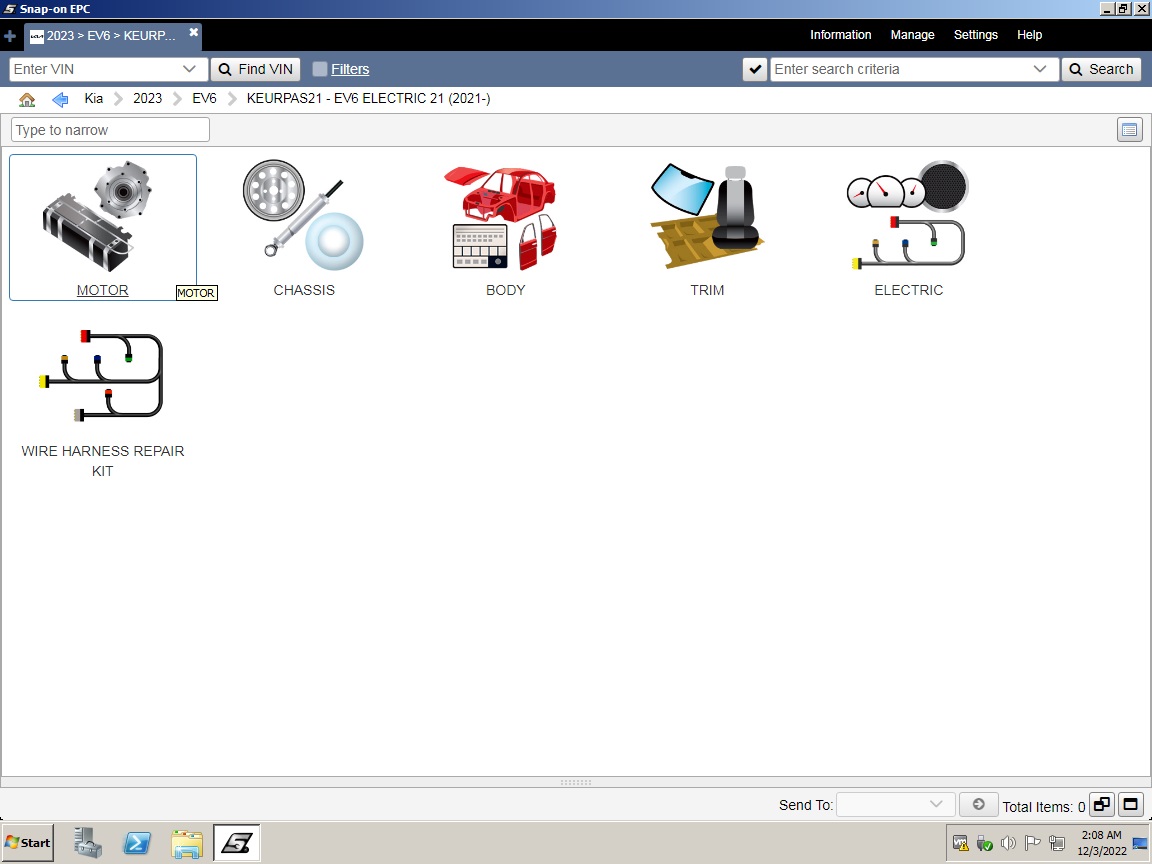Click the blue back arrow icon

click(x=60, y=99)
